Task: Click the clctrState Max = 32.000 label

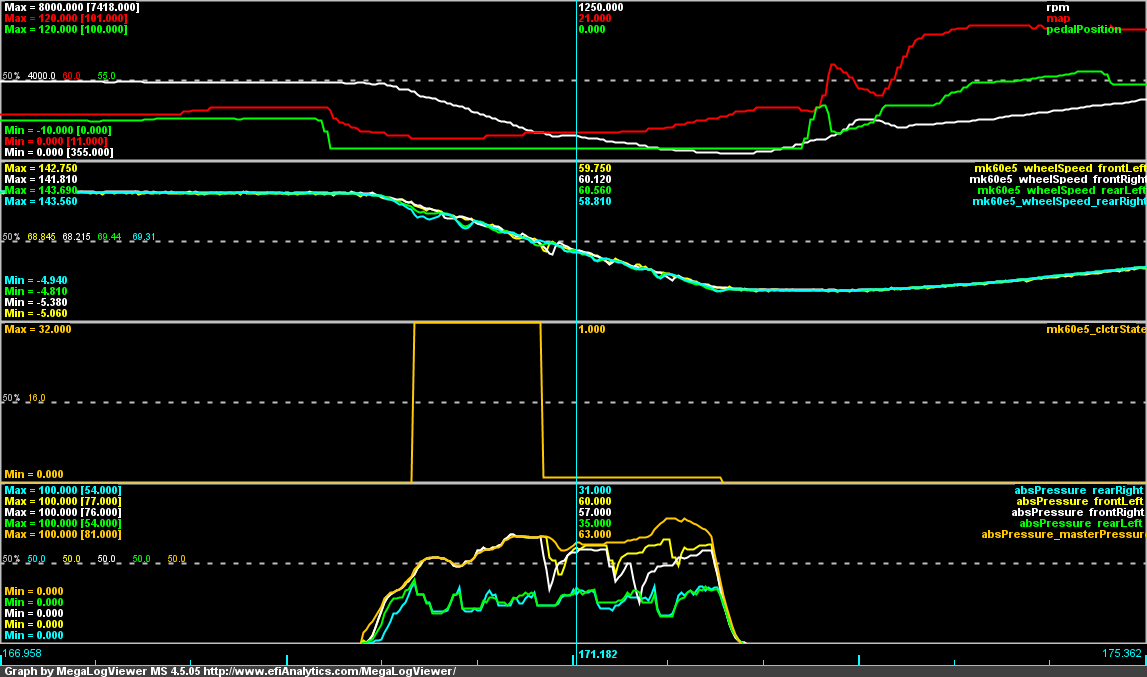Action: 38,329
